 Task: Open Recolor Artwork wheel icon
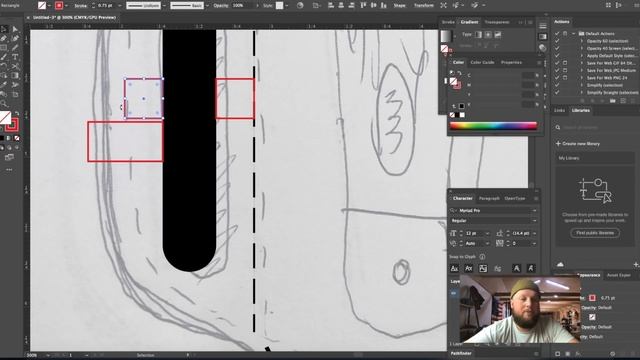(300, 5)
